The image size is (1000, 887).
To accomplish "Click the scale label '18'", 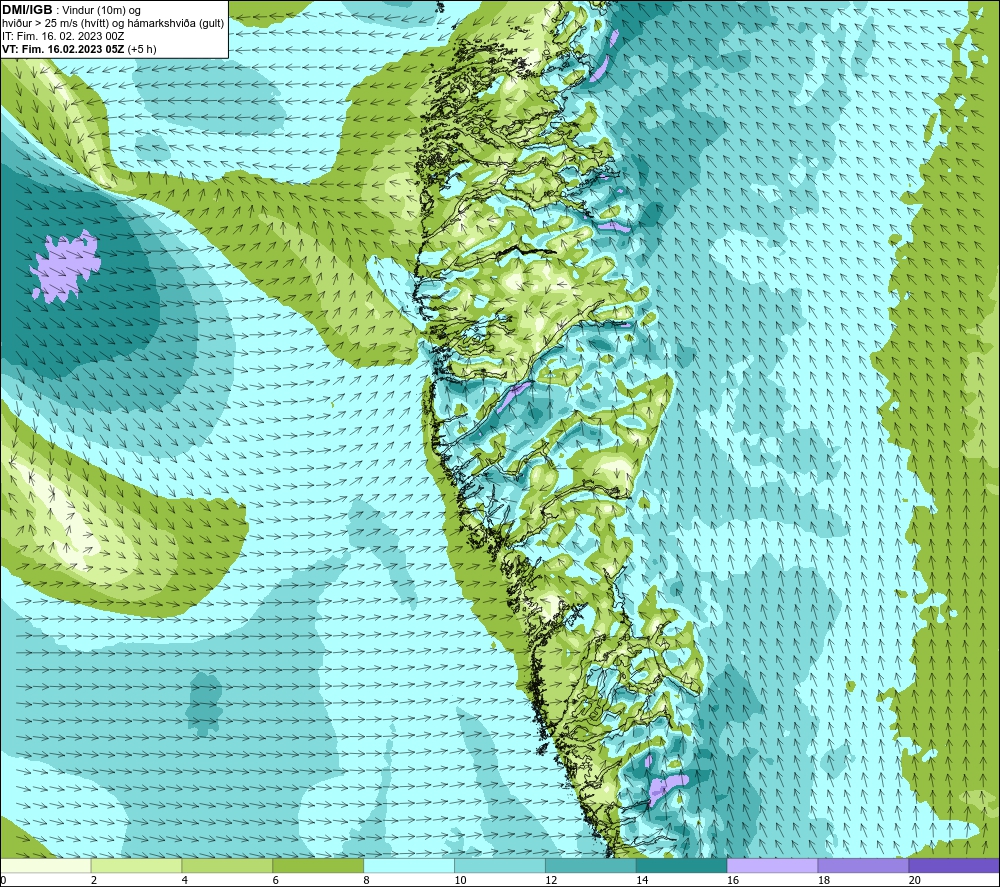I will click(x=824, y=880).
